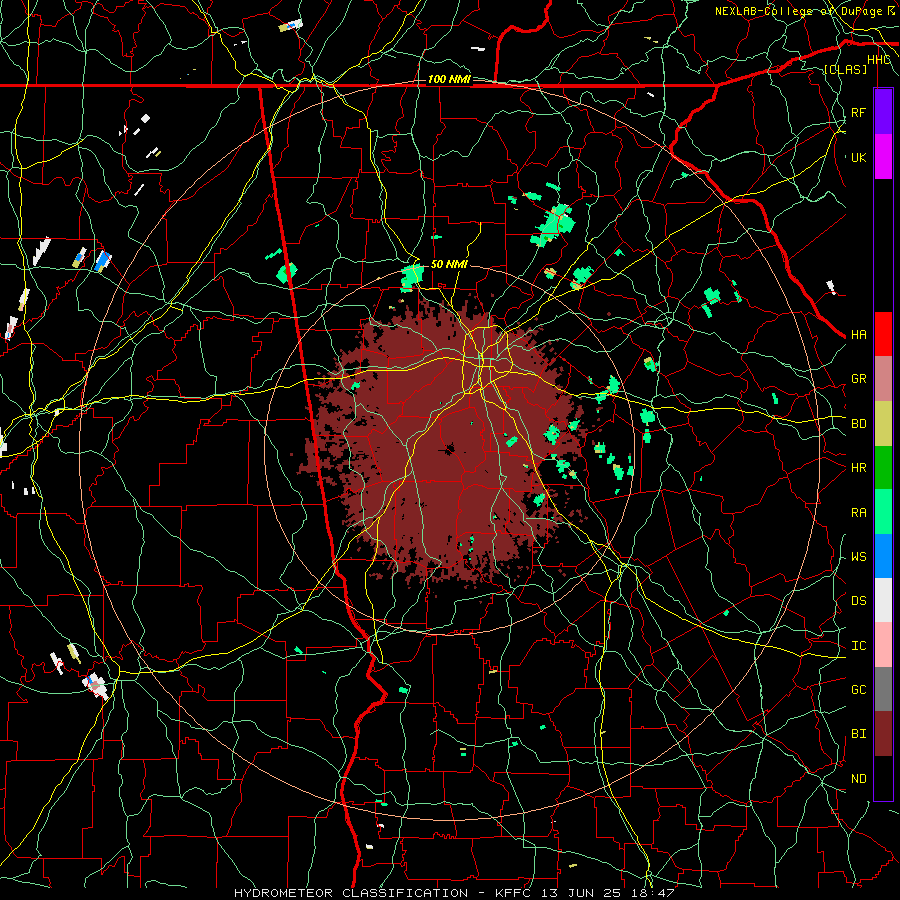
Task: Click the '50 NMI' range ring label
Action: (x=449, y=264)
